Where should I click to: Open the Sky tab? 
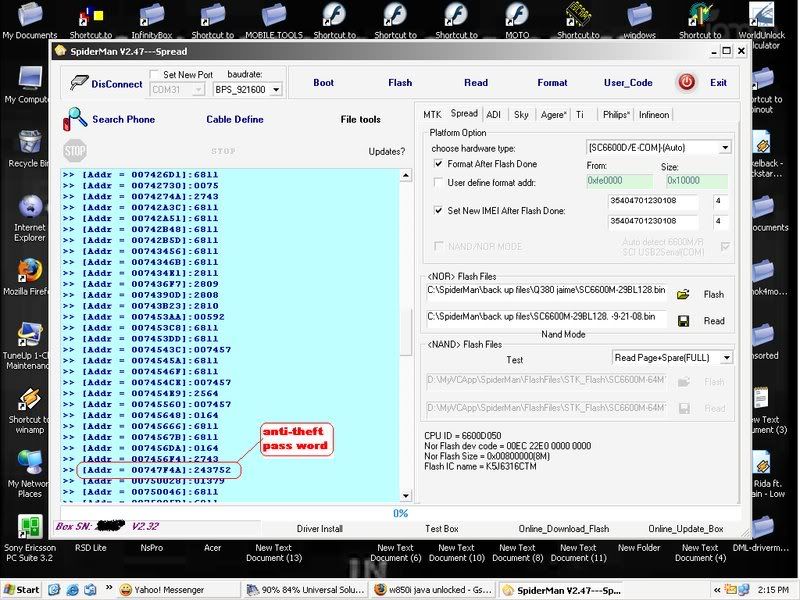click(521, 115)
